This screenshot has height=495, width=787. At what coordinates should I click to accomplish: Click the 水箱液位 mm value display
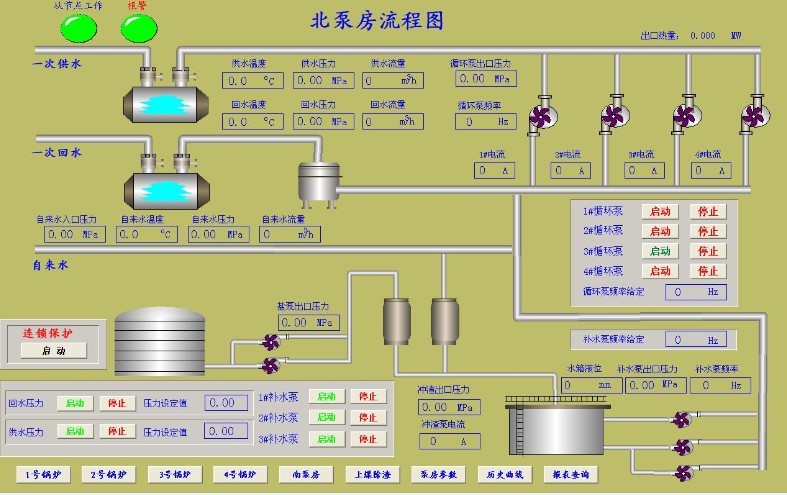coord(591,385)
